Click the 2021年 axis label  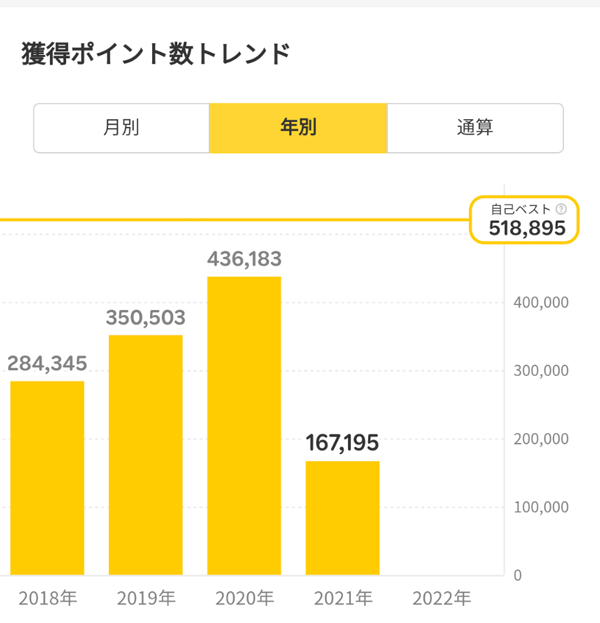342,598
